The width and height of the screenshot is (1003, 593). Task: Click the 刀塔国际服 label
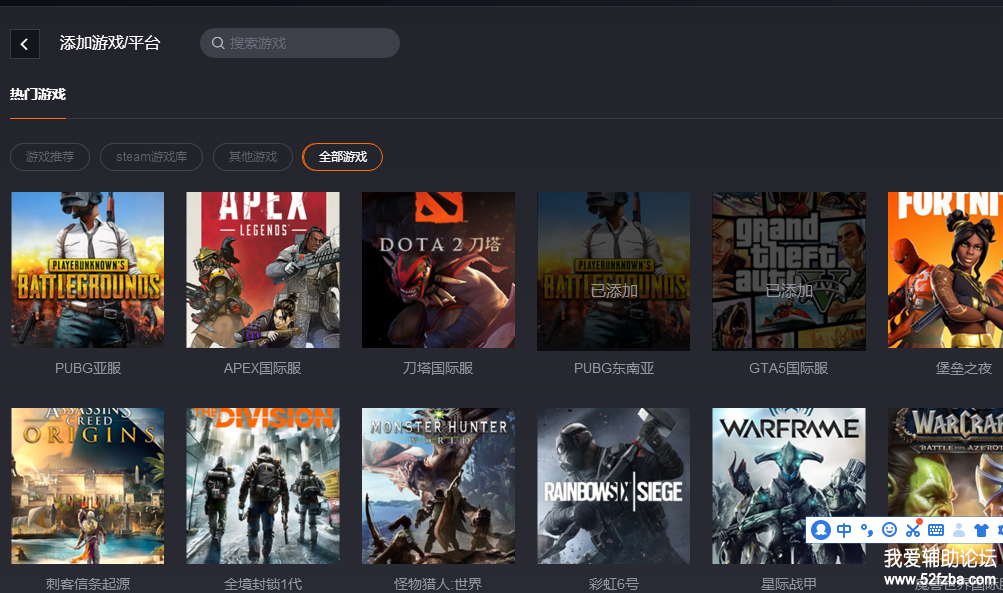coord(438,368)
